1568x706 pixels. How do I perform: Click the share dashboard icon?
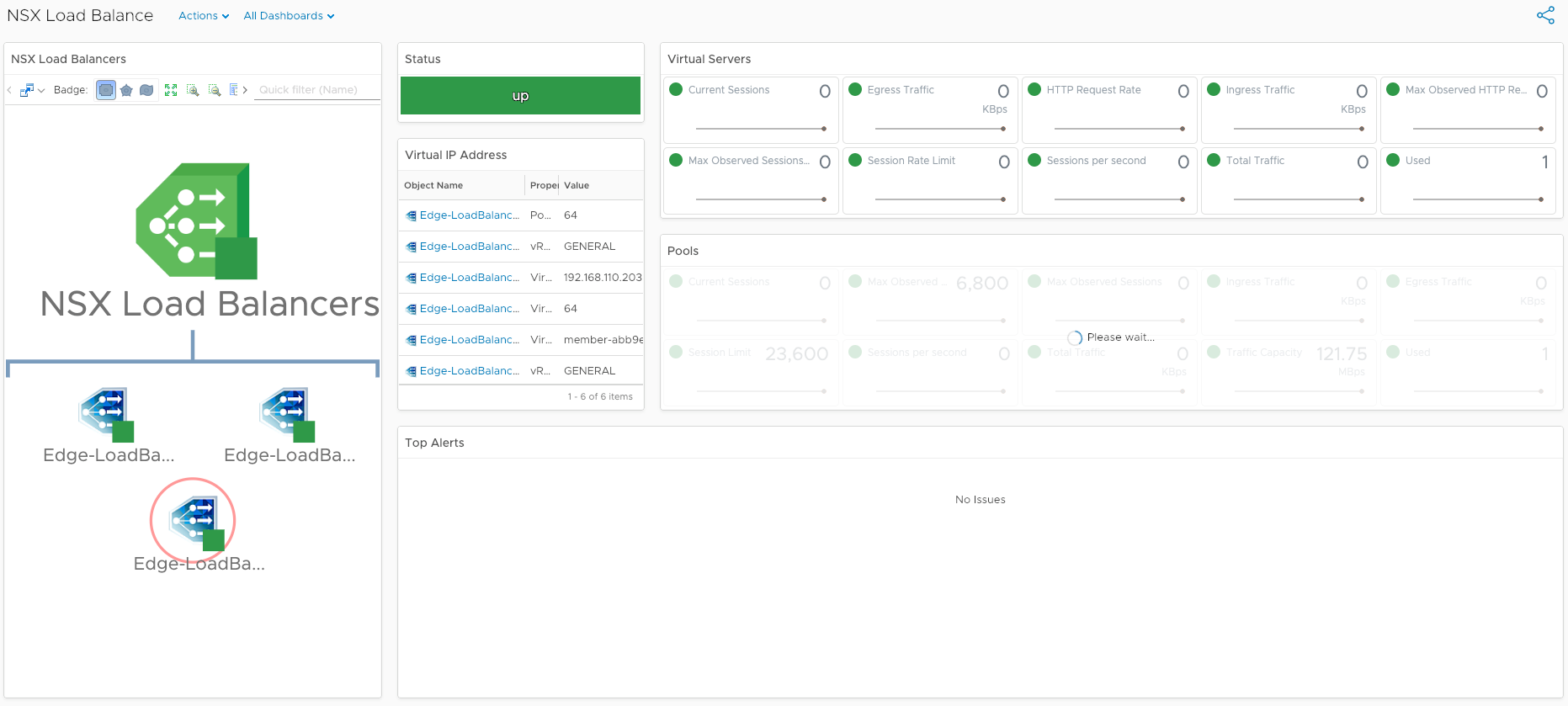point(1545,15)
